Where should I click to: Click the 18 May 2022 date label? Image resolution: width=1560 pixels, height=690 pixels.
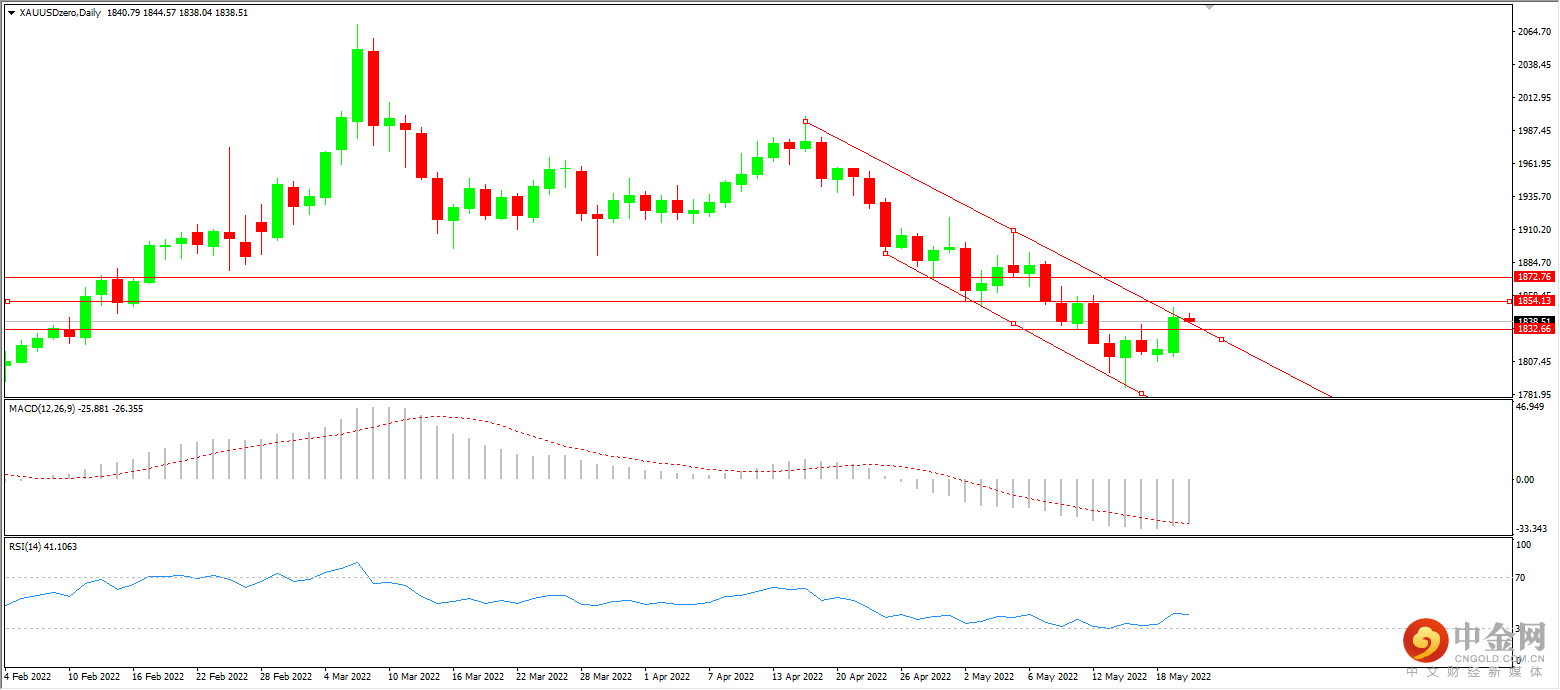click(1184, 677)
